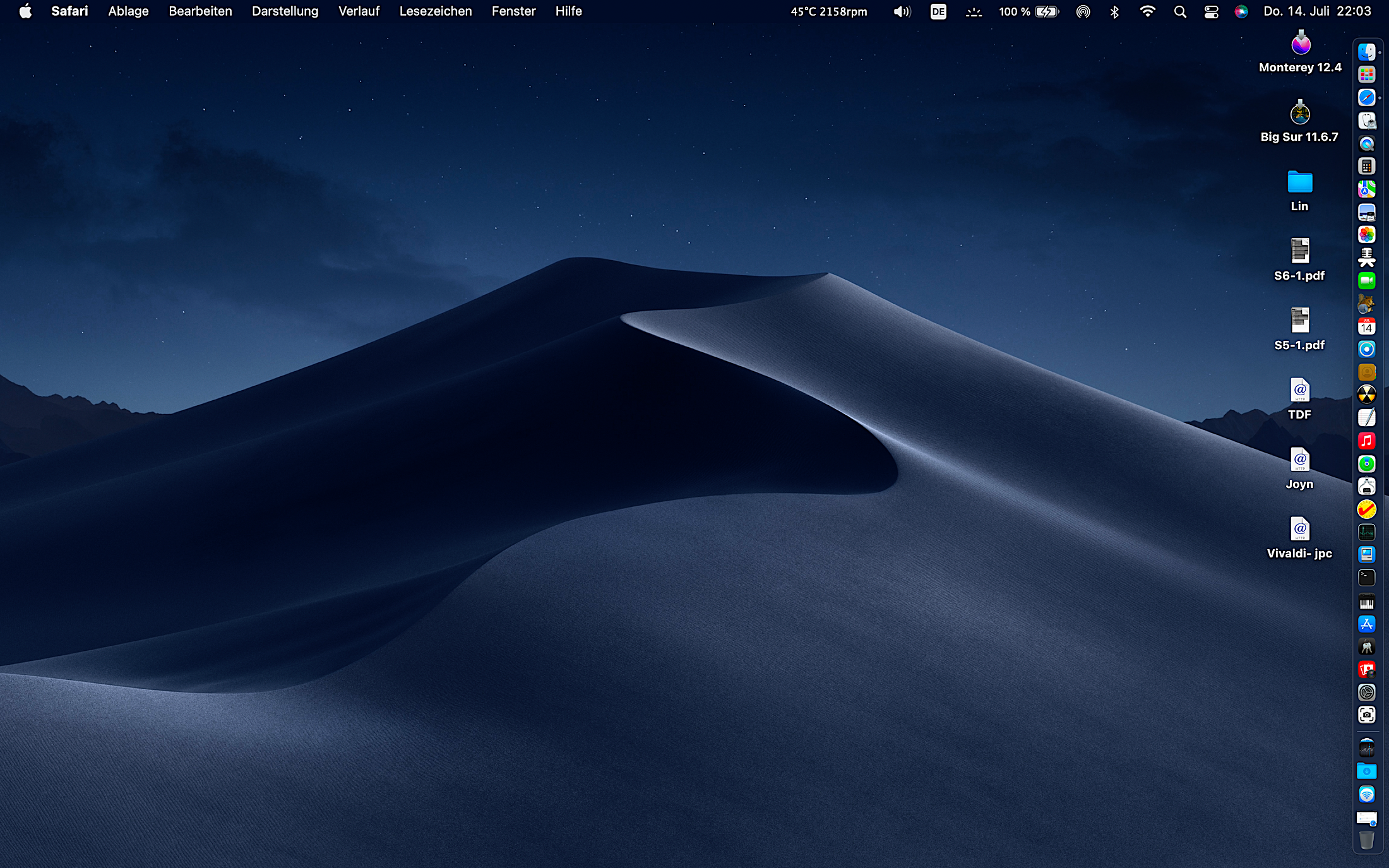Viewport: 1389px width, 868px height.
Task: Select the Joyn web shortcut on desktop
Action: coord(1299,460)
